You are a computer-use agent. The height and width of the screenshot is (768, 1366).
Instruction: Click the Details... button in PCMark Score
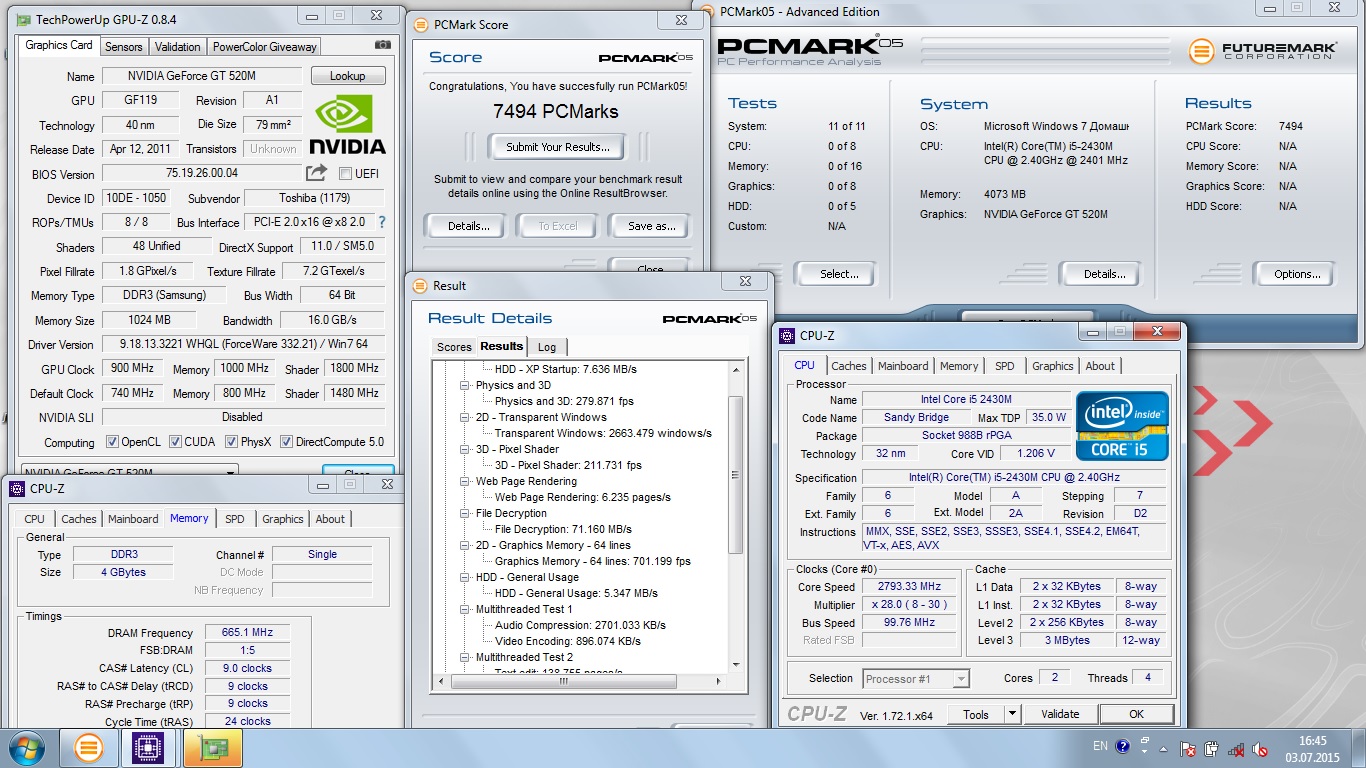point(468,226)
